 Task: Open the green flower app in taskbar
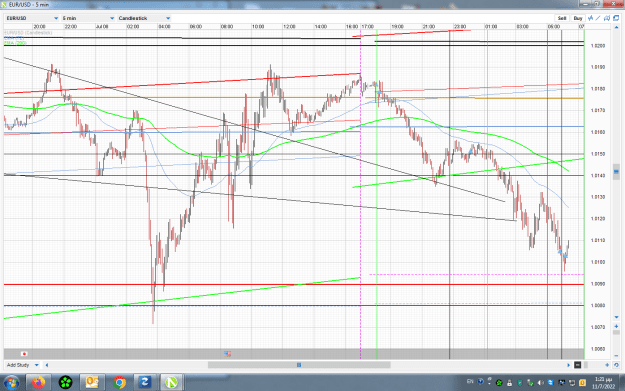[65, 383]
